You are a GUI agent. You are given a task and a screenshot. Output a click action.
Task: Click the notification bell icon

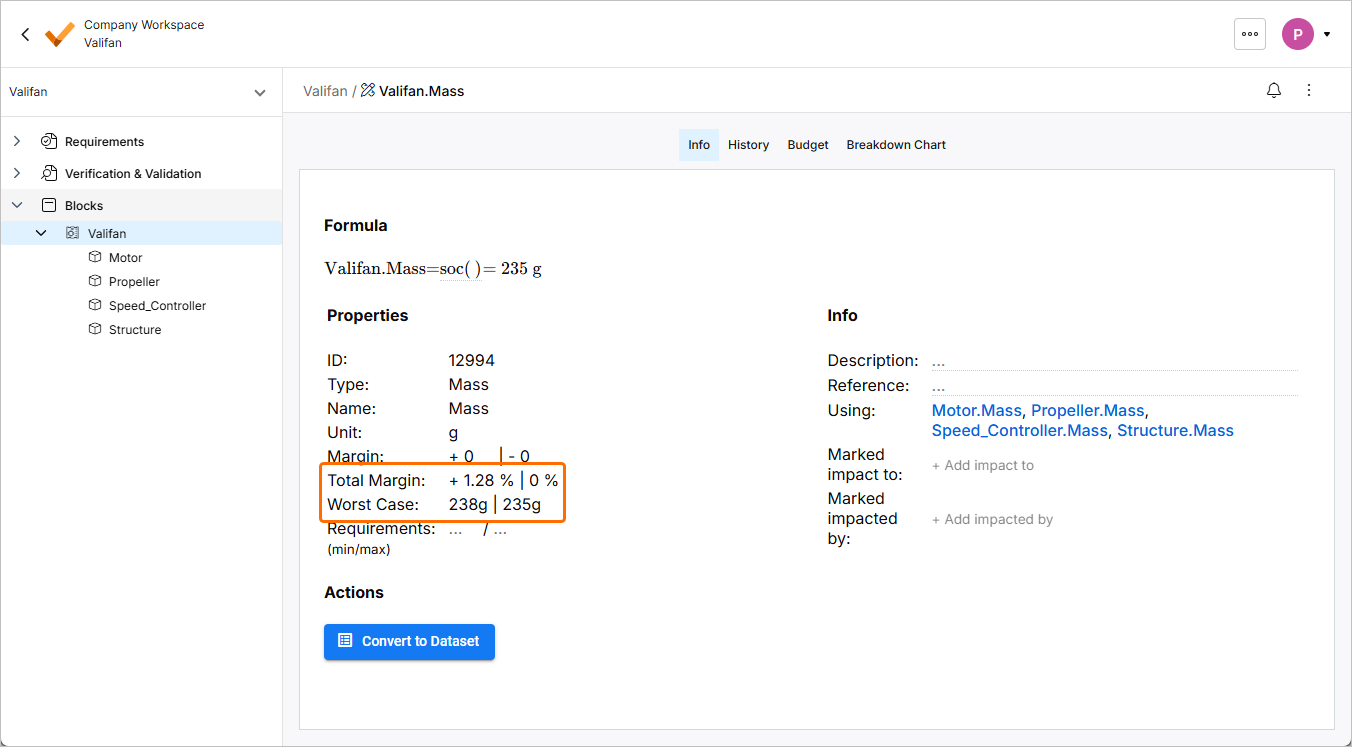point(1274,91)
